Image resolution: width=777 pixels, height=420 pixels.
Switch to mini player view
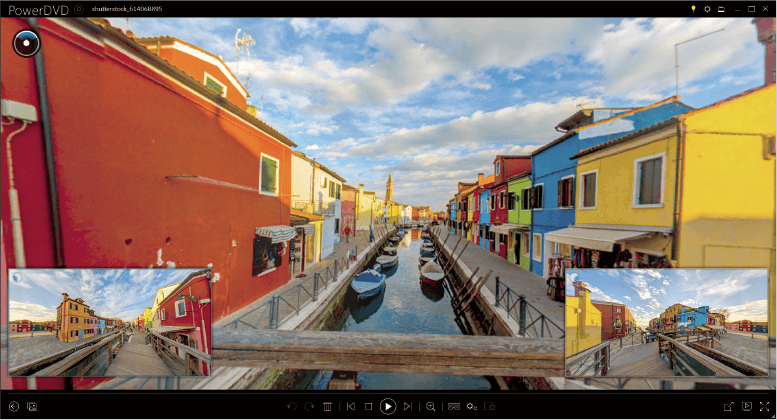point(745,406)
